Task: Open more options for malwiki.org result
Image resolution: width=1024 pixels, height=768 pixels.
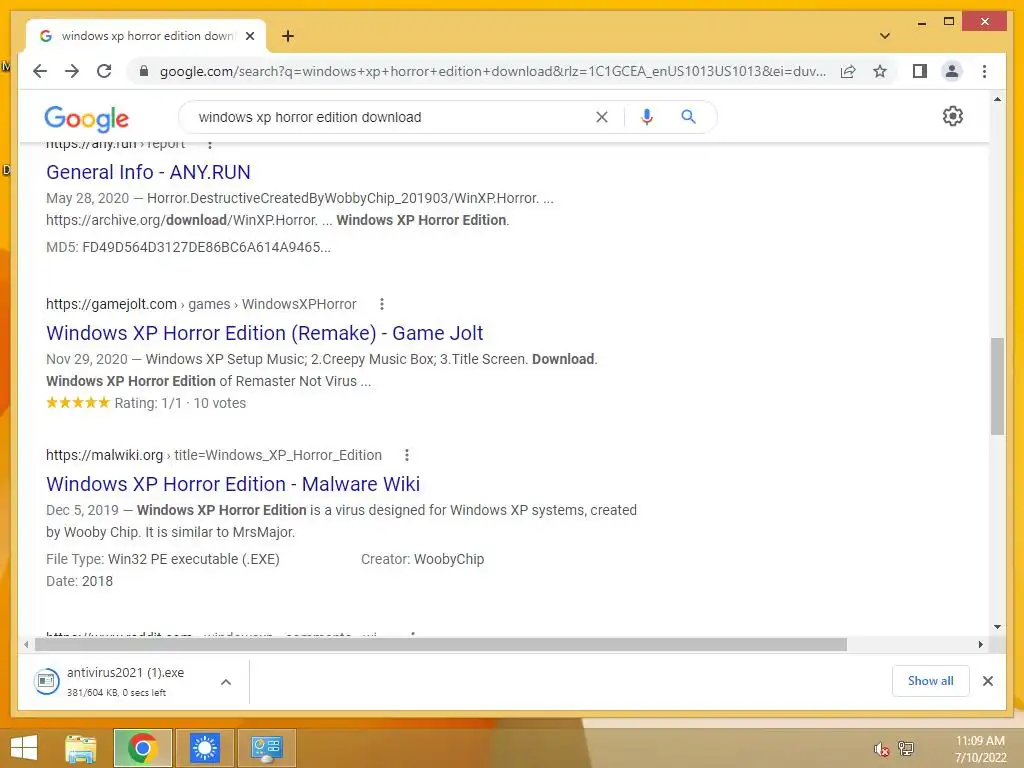Action: click(x=407, y=455)
